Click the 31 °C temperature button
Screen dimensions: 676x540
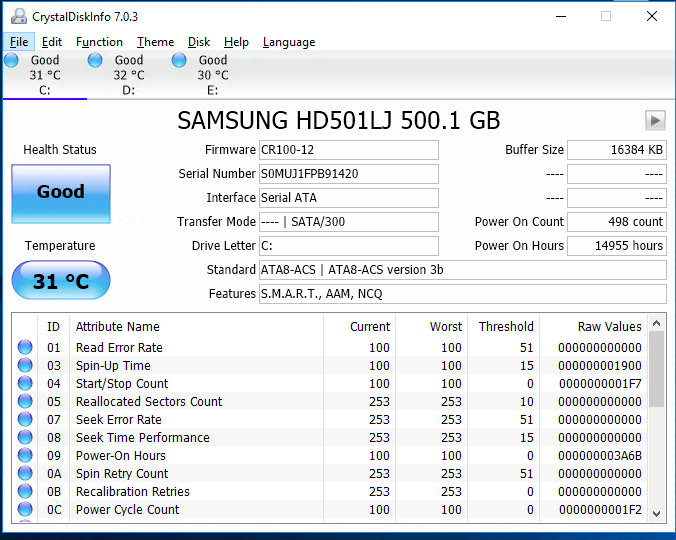pyautogui.click(x=61, y=282)
